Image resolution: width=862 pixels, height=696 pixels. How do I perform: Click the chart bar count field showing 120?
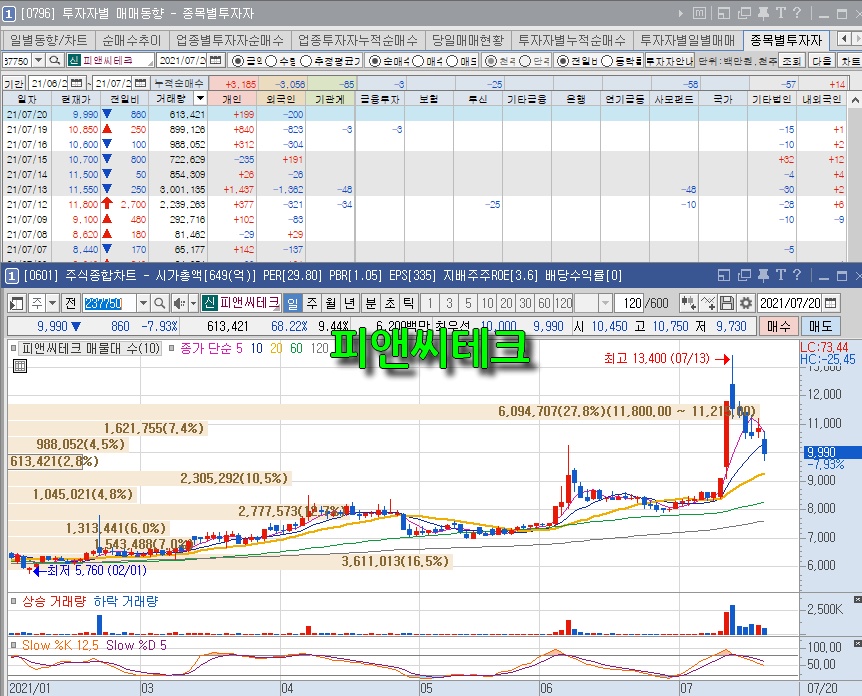coord(629,303)
